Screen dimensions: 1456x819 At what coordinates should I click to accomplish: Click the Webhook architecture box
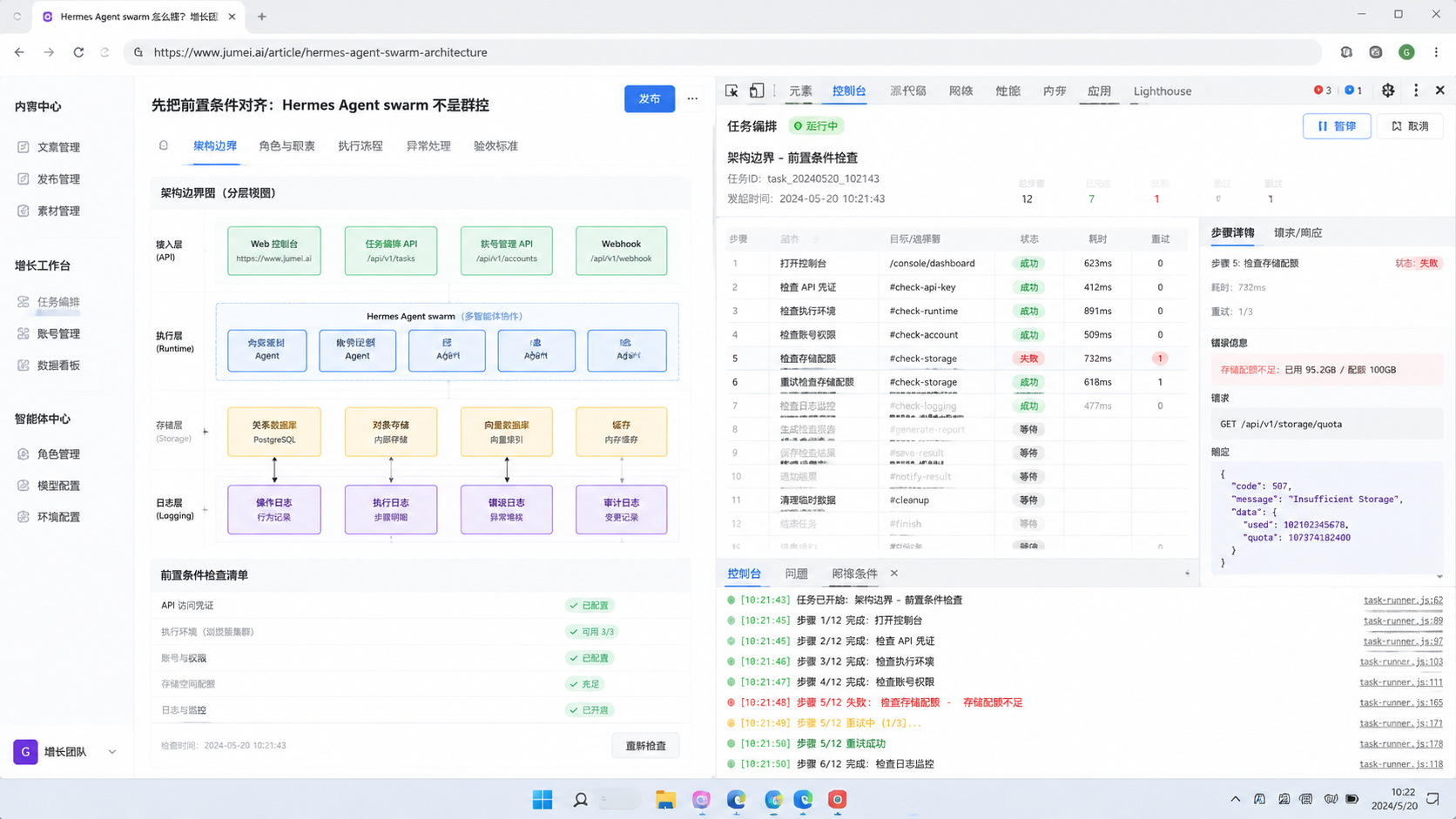(x=621, y=251)
